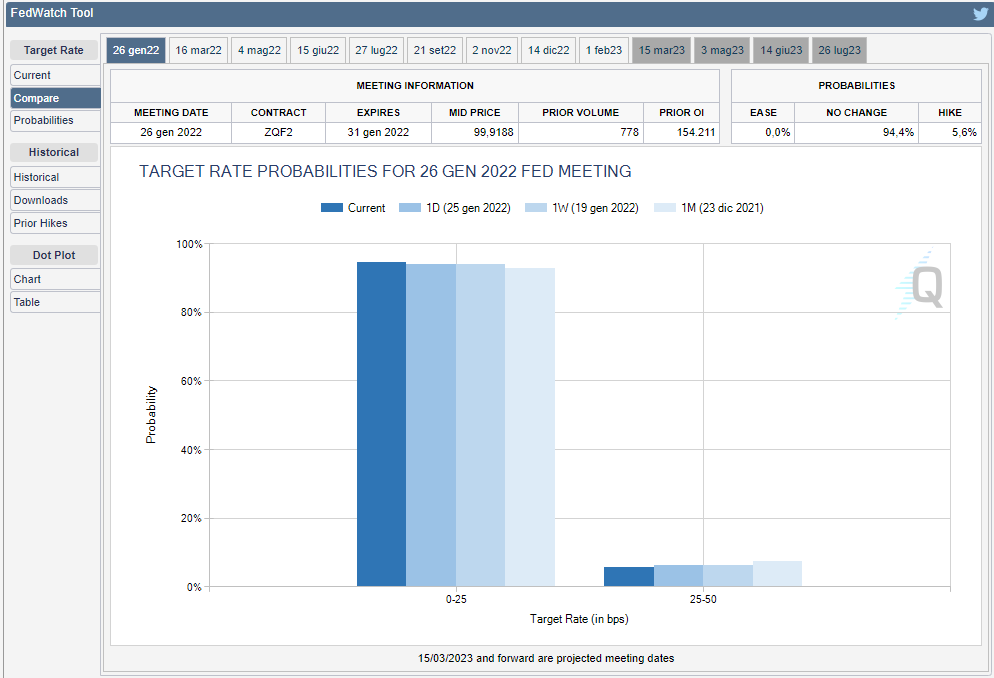Open the 26 lug23 tab
This screenshot has height=678, width=994.
click(x=840, y=50)
